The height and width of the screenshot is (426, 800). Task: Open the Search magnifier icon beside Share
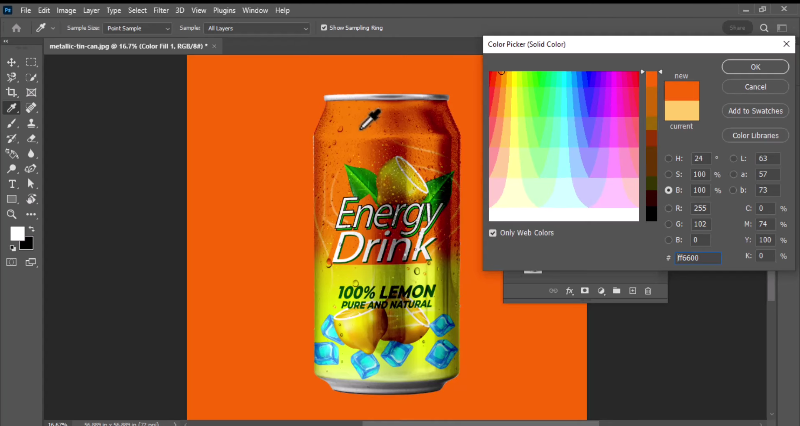pos(765,28)
